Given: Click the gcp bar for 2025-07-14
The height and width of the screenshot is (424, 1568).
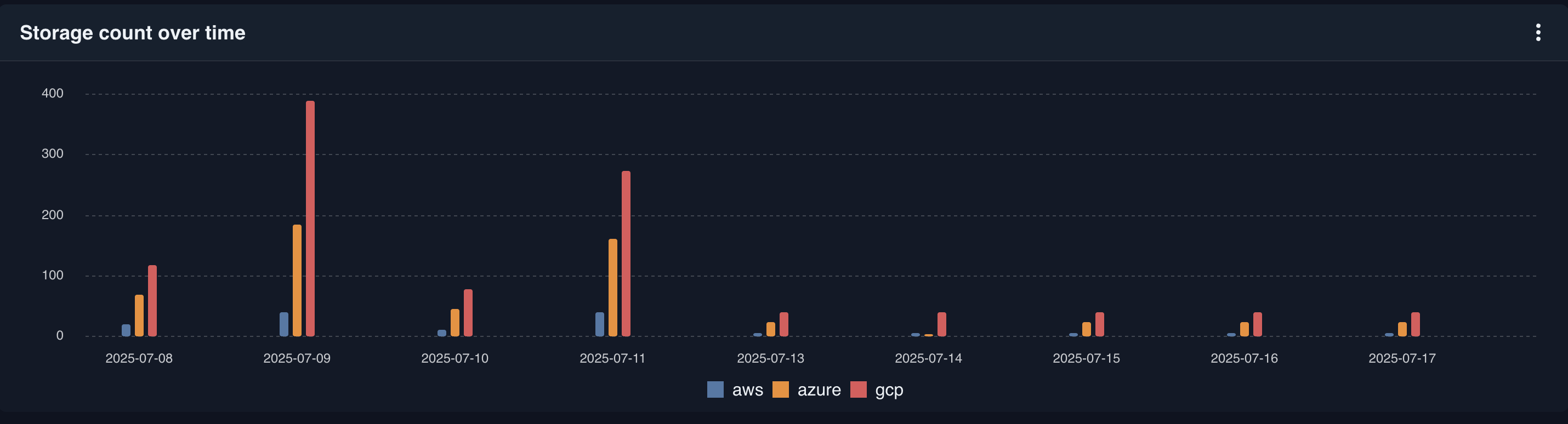Looking at the screenshot, I should tap(942, 324).
